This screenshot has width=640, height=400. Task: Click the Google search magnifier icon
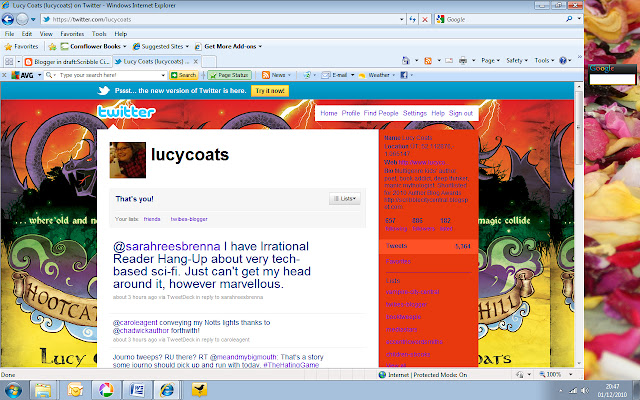click(x=569, y=19)
